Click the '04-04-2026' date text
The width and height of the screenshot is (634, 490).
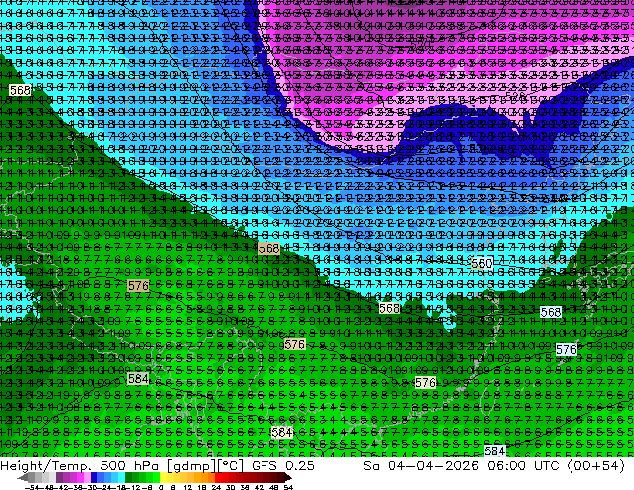pos(433,465)
